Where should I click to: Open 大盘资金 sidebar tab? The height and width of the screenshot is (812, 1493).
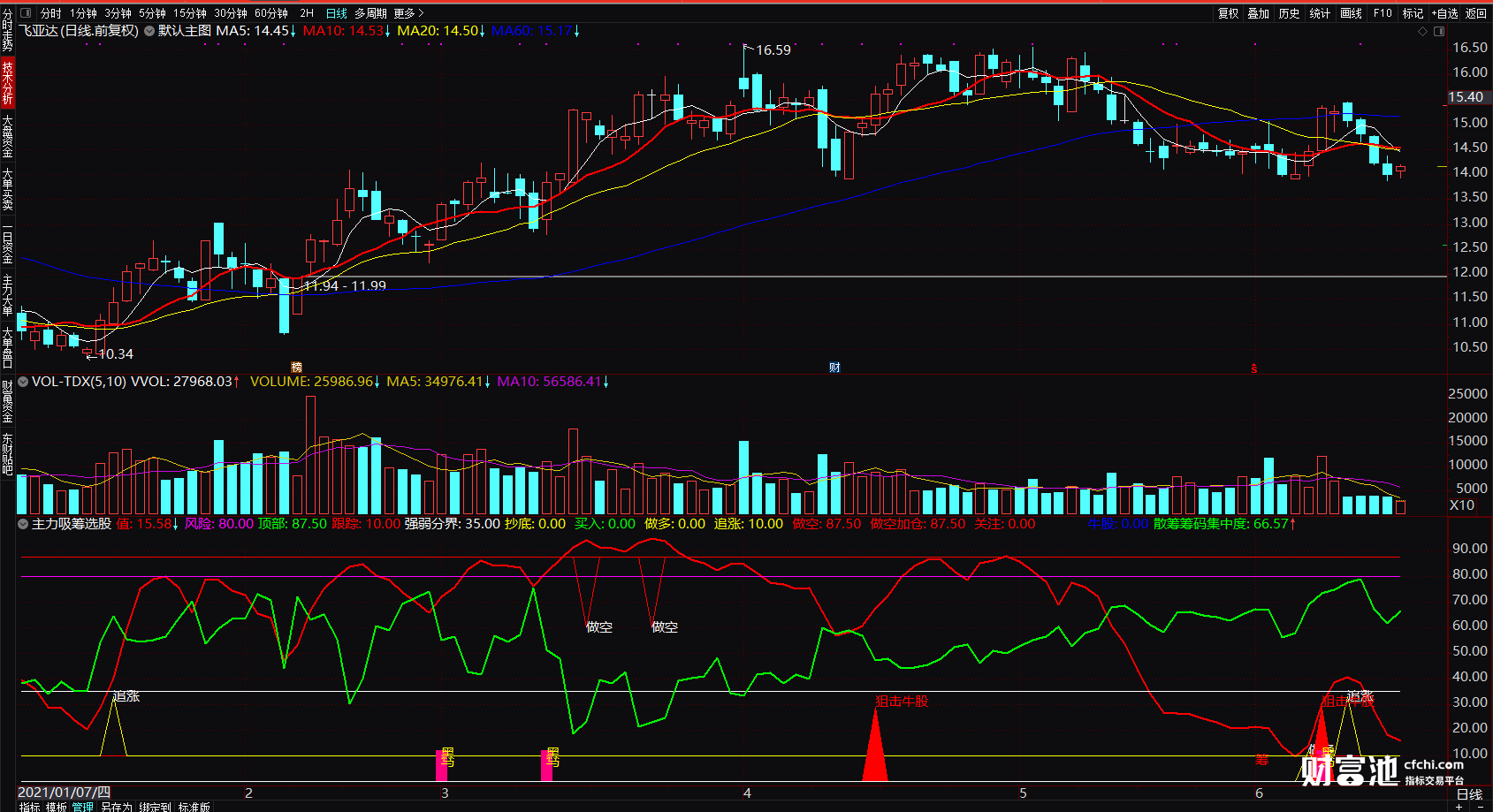(7, 135)
